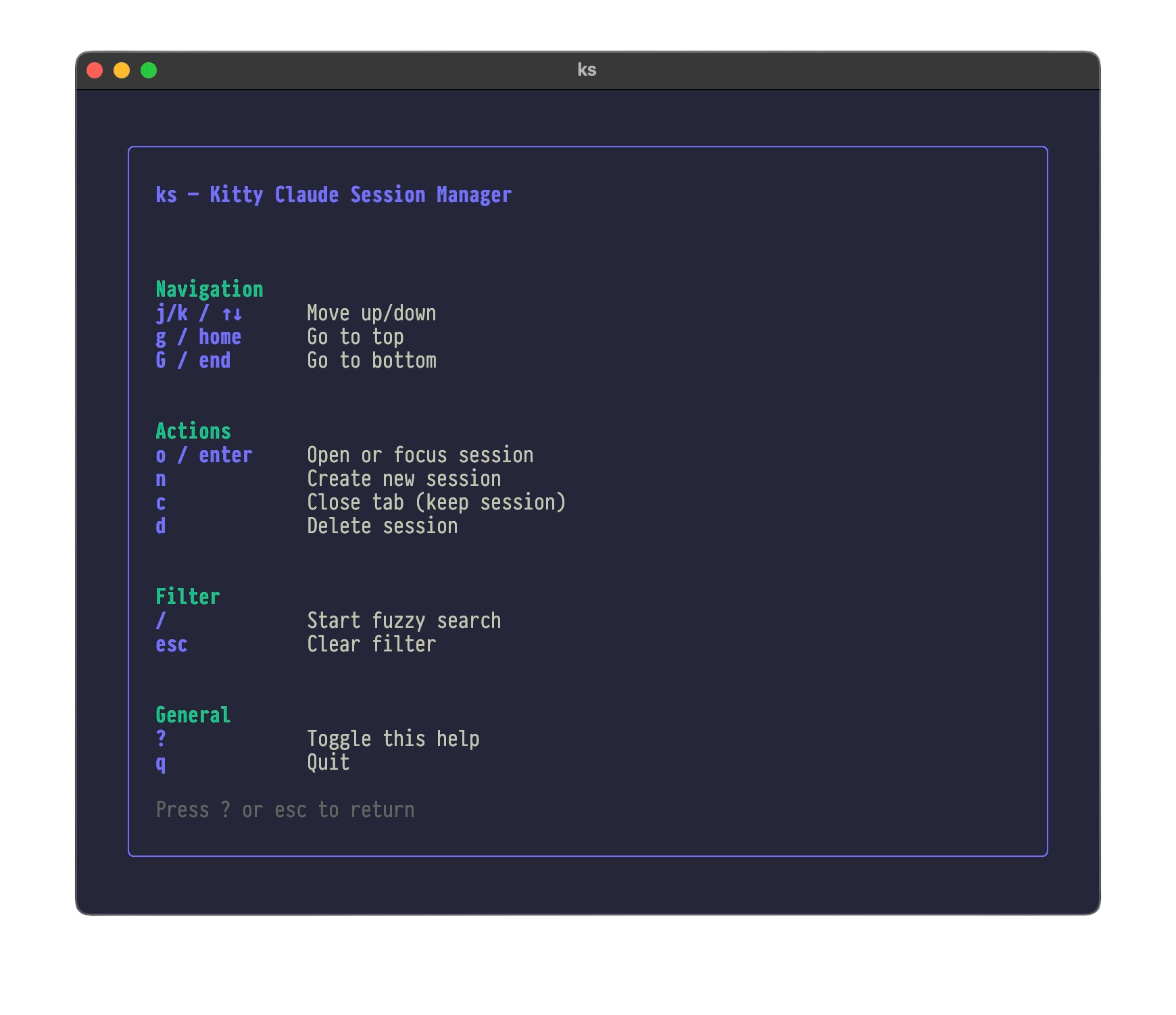
Task: Select the Navigation section header
Action: [210, 290]
